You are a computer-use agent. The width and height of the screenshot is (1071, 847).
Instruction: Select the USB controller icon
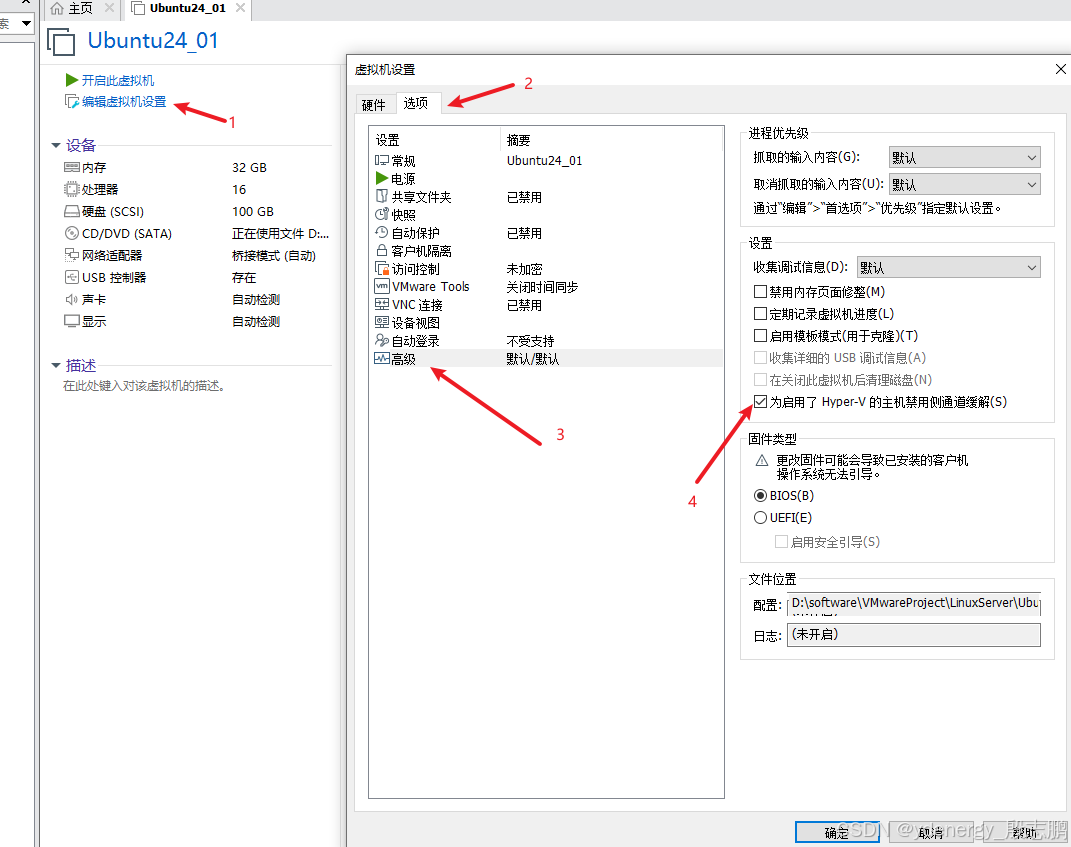[x=72, y=277]
